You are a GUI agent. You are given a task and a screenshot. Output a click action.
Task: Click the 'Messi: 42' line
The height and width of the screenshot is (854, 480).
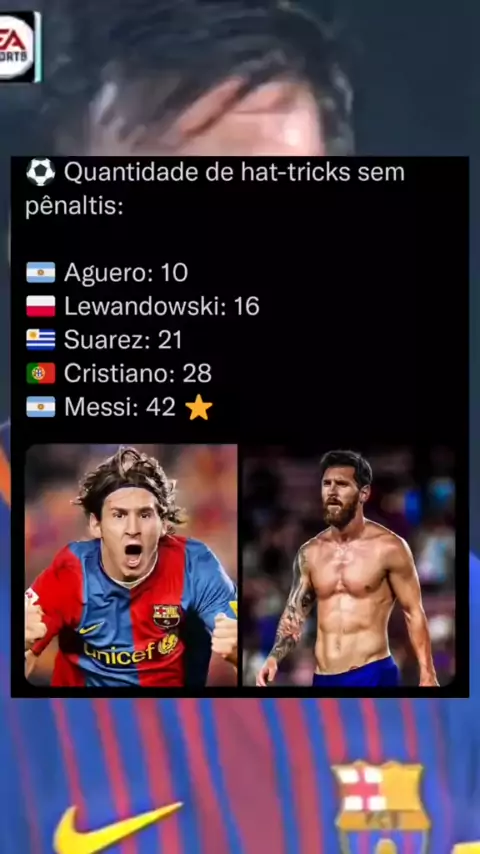click(120, 407)
